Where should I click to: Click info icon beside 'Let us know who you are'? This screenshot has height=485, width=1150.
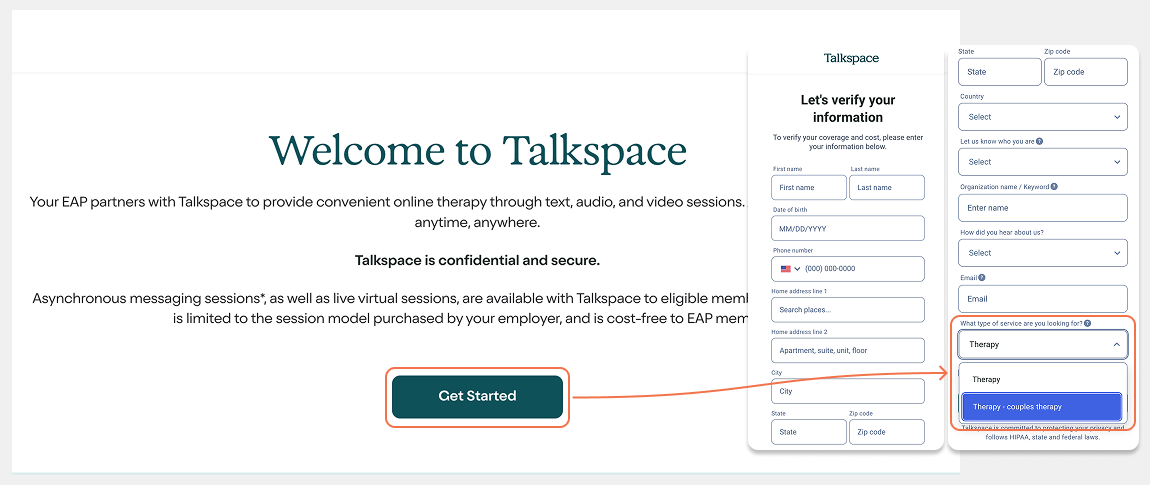click(1040, 141)
